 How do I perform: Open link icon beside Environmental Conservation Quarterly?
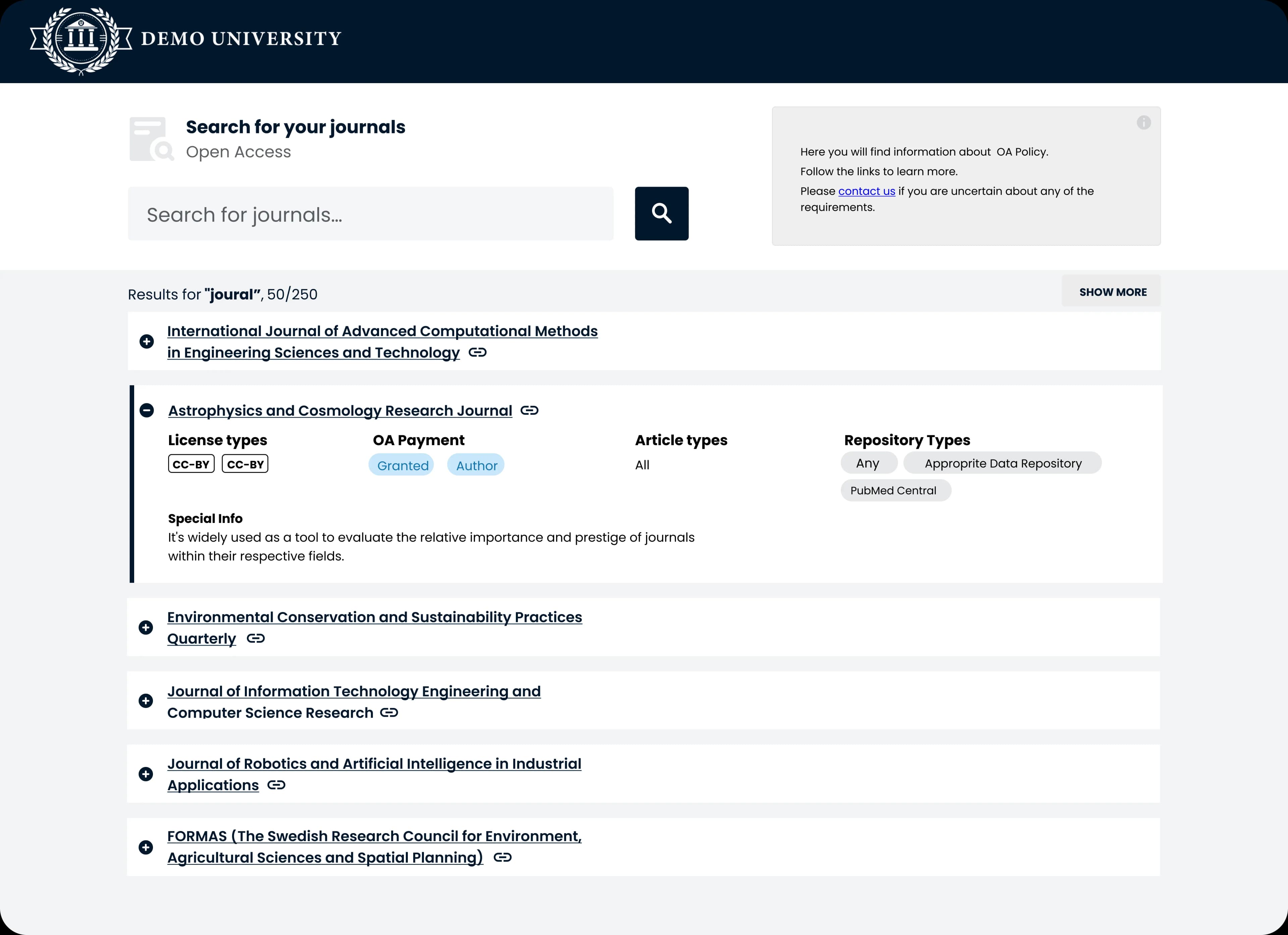[256, 638]
